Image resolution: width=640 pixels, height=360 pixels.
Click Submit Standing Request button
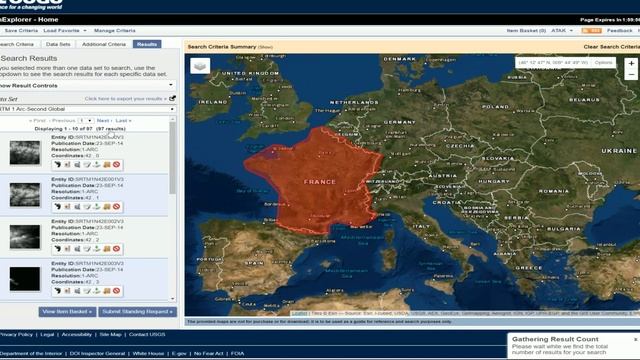(x=138, y=312)
